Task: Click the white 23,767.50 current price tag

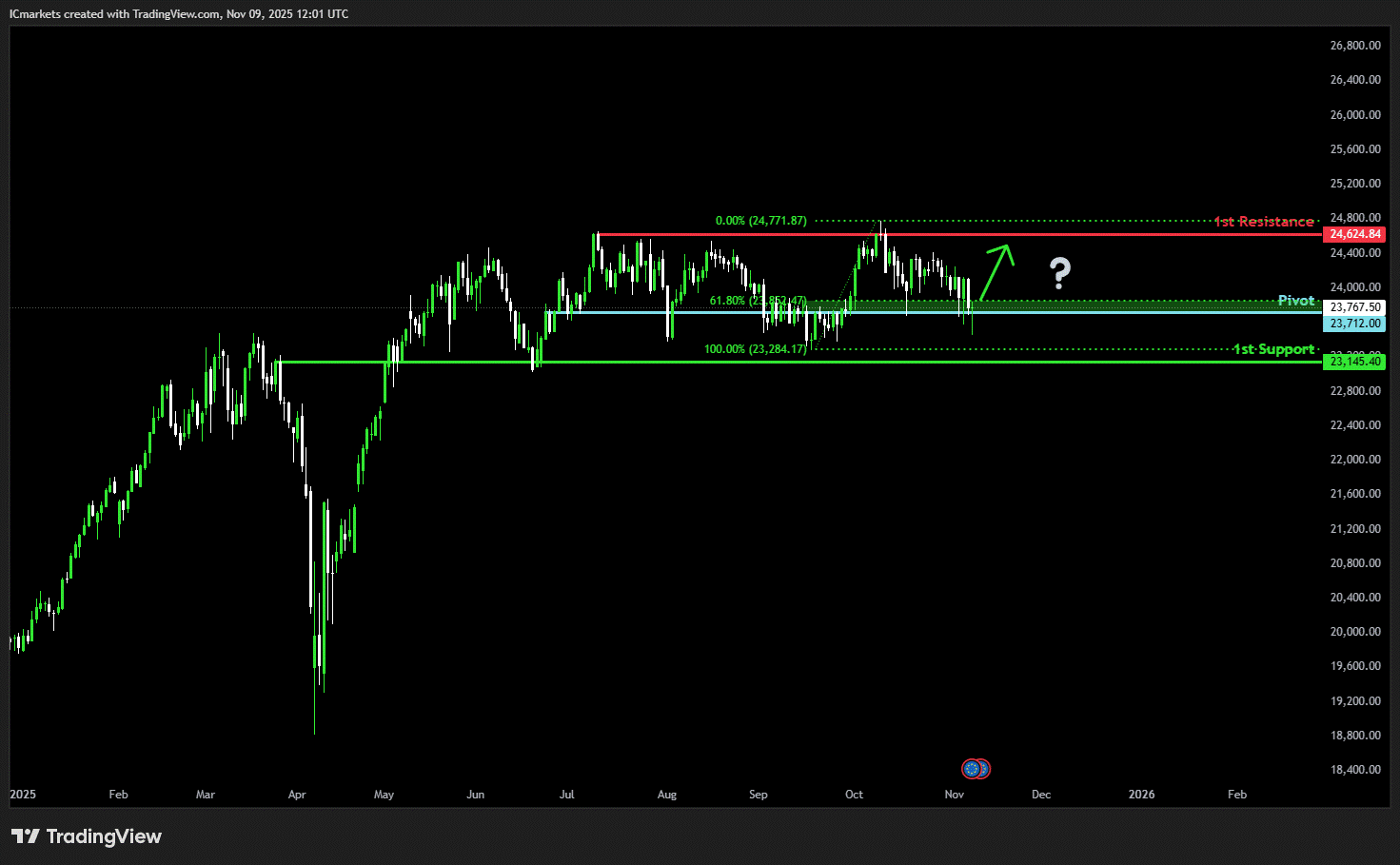Action: 1354,307
